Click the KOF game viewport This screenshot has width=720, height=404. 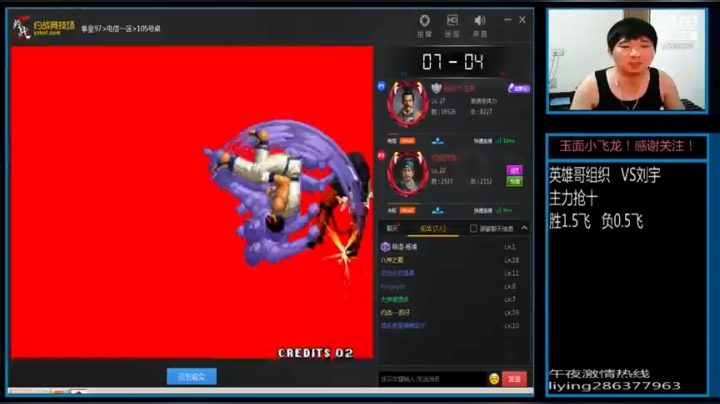(192, 202)
